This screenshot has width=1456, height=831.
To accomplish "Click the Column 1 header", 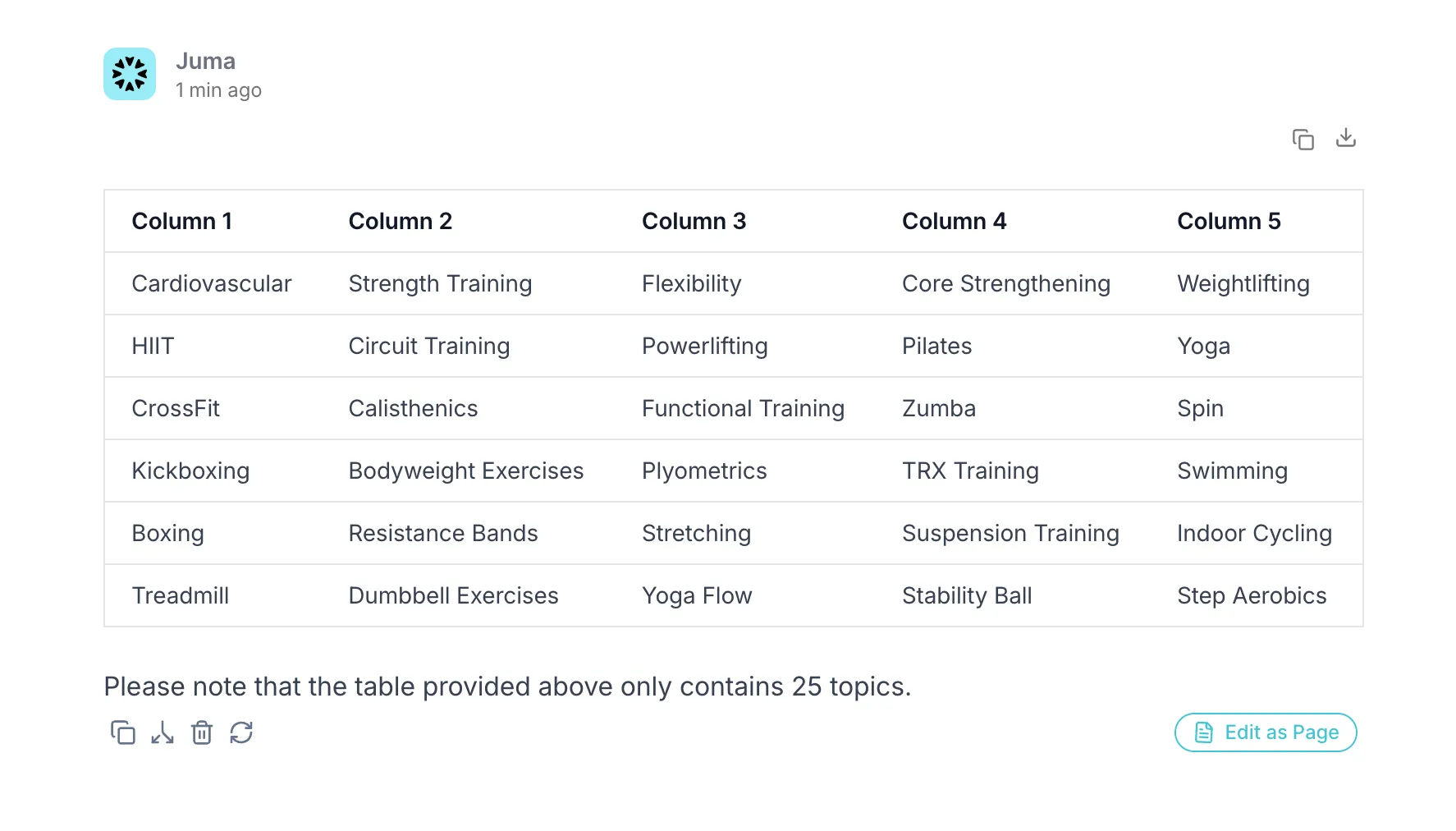I will (182, 221).
